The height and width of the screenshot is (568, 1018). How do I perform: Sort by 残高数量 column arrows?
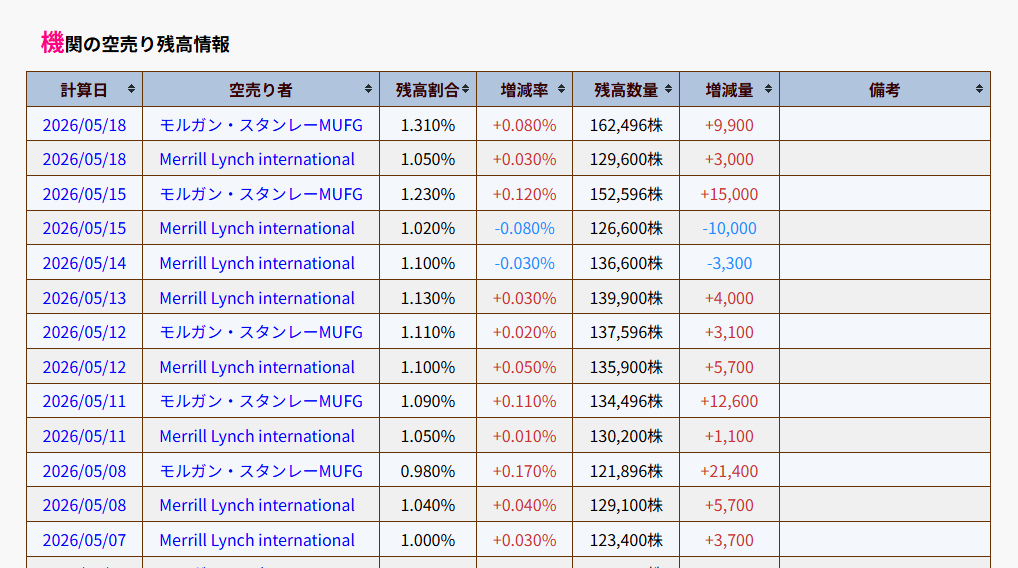point(669,89)
